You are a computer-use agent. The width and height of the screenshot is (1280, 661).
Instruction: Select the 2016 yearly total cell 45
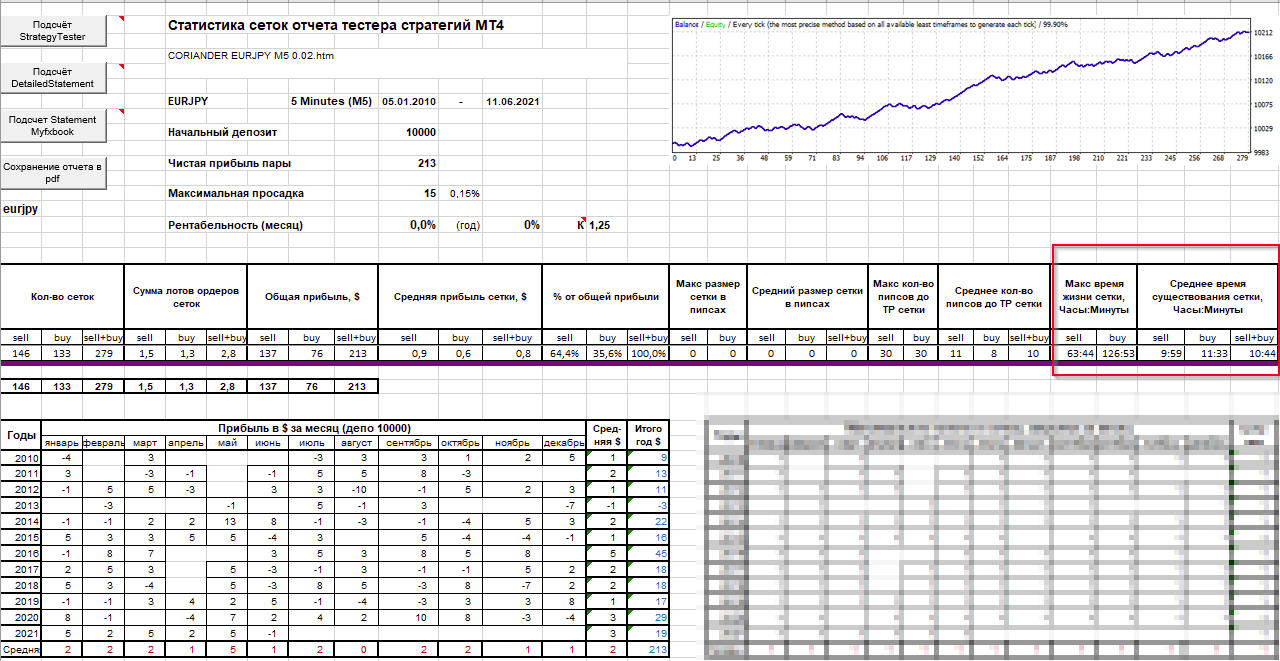(x=649, y=553)
